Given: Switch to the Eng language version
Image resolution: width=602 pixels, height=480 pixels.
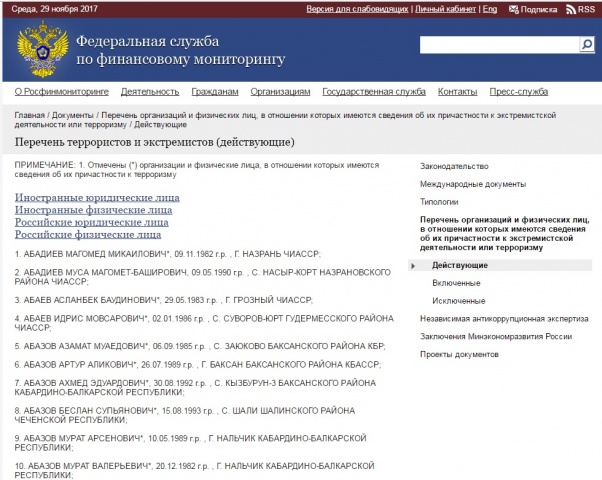Looking at the screenshot, I should pyautogui.click(x=489, y=9).
